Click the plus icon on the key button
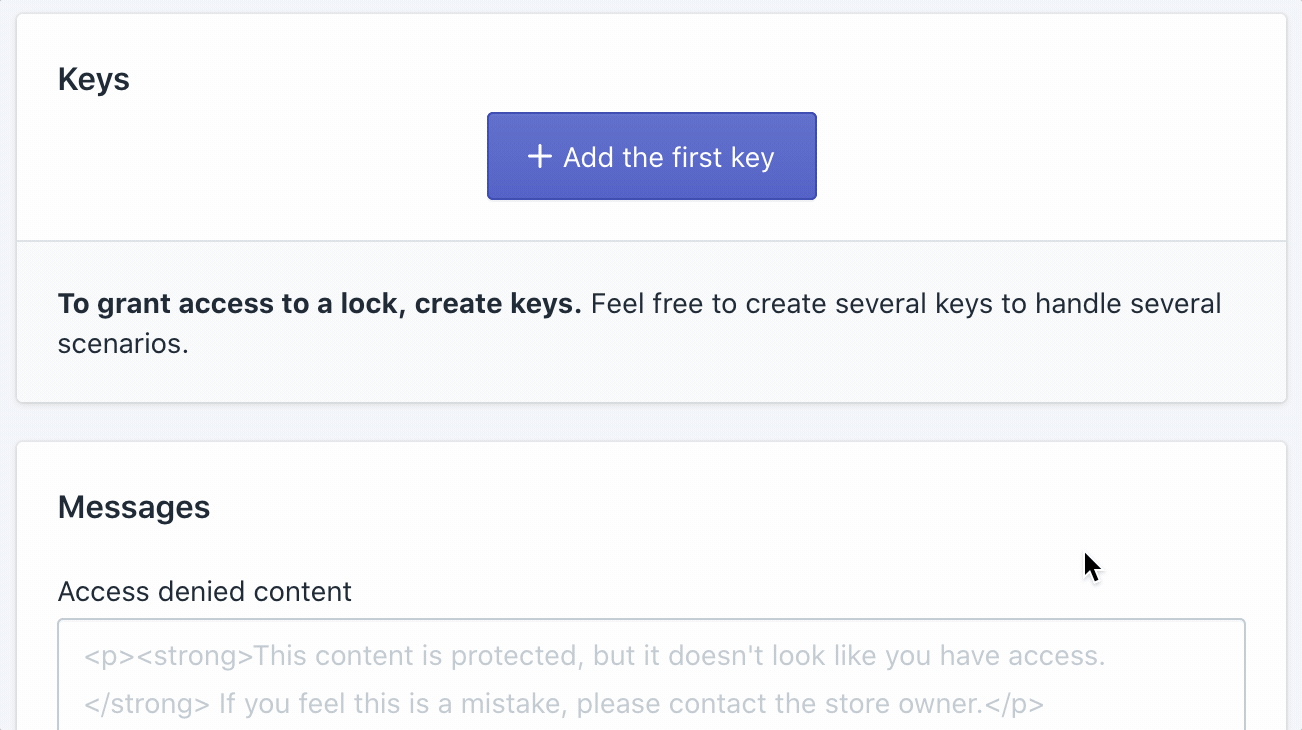The height and width of the screenshot is (730, 1302). (x=539, y=157)
